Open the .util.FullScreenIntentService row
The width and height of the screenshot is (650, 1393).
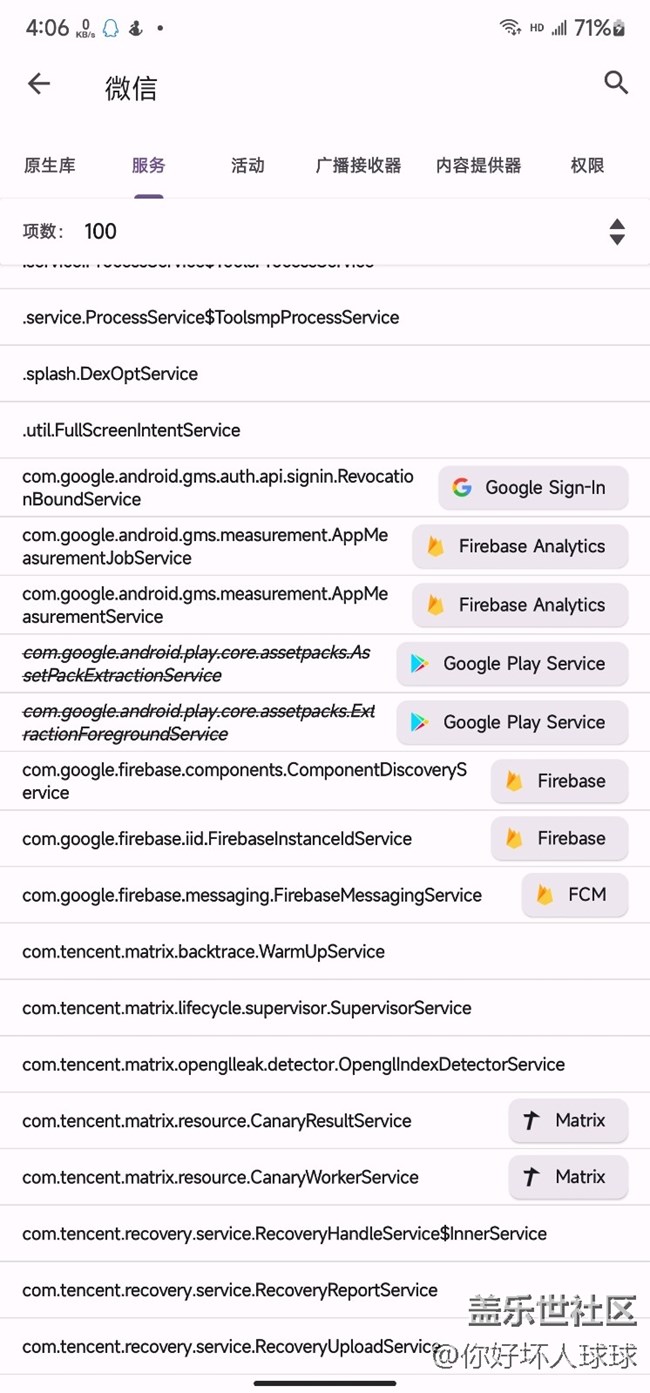pos(325,431)
